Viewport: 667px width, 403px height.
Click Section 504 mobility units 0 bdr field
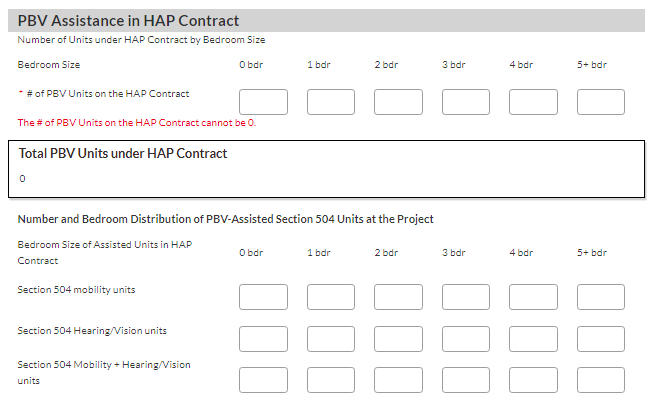263,297
